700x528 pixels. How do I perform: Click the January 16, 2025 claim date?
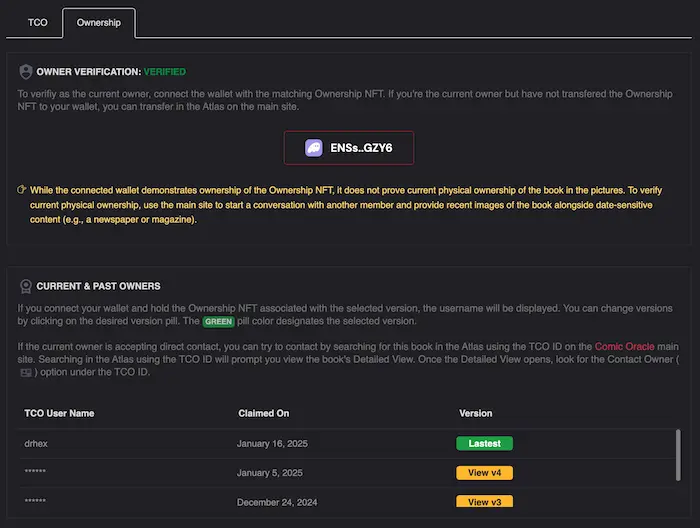[270, 443]
